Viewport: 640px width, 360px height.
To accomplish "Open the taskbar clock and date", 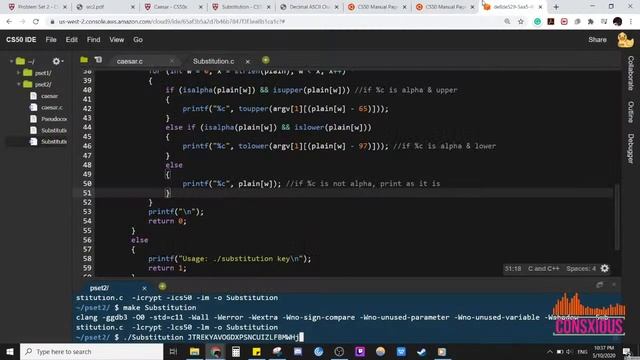I will (604, 351).
